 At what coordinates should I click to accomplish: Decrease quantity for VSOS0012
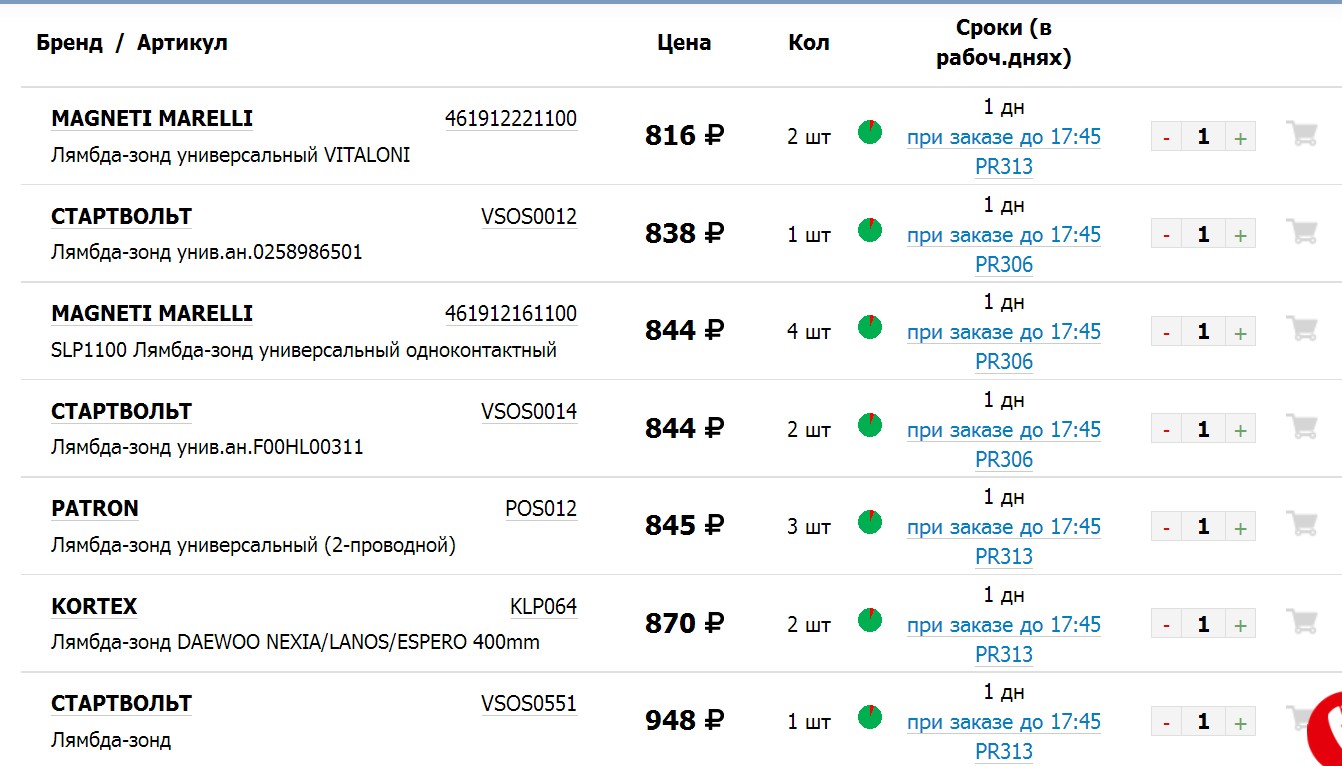tap(1167, 235)
